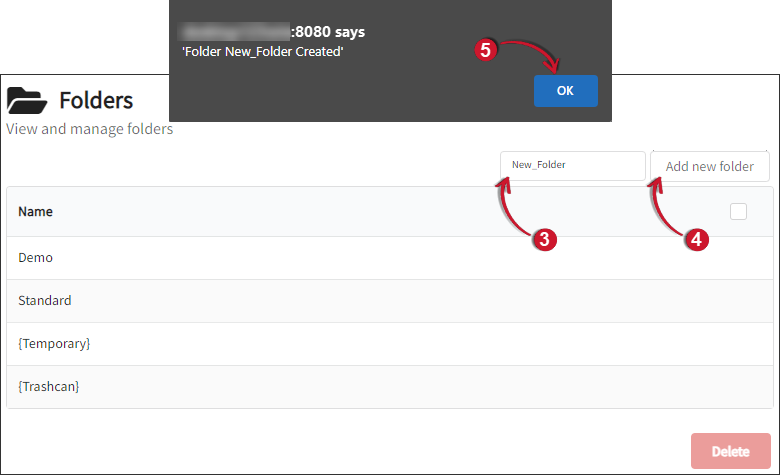Click the 'Folder New_Folder Created' message text
Image resolution: width=780 pixels, height=475 pixels.
click(x=263, y=52)
